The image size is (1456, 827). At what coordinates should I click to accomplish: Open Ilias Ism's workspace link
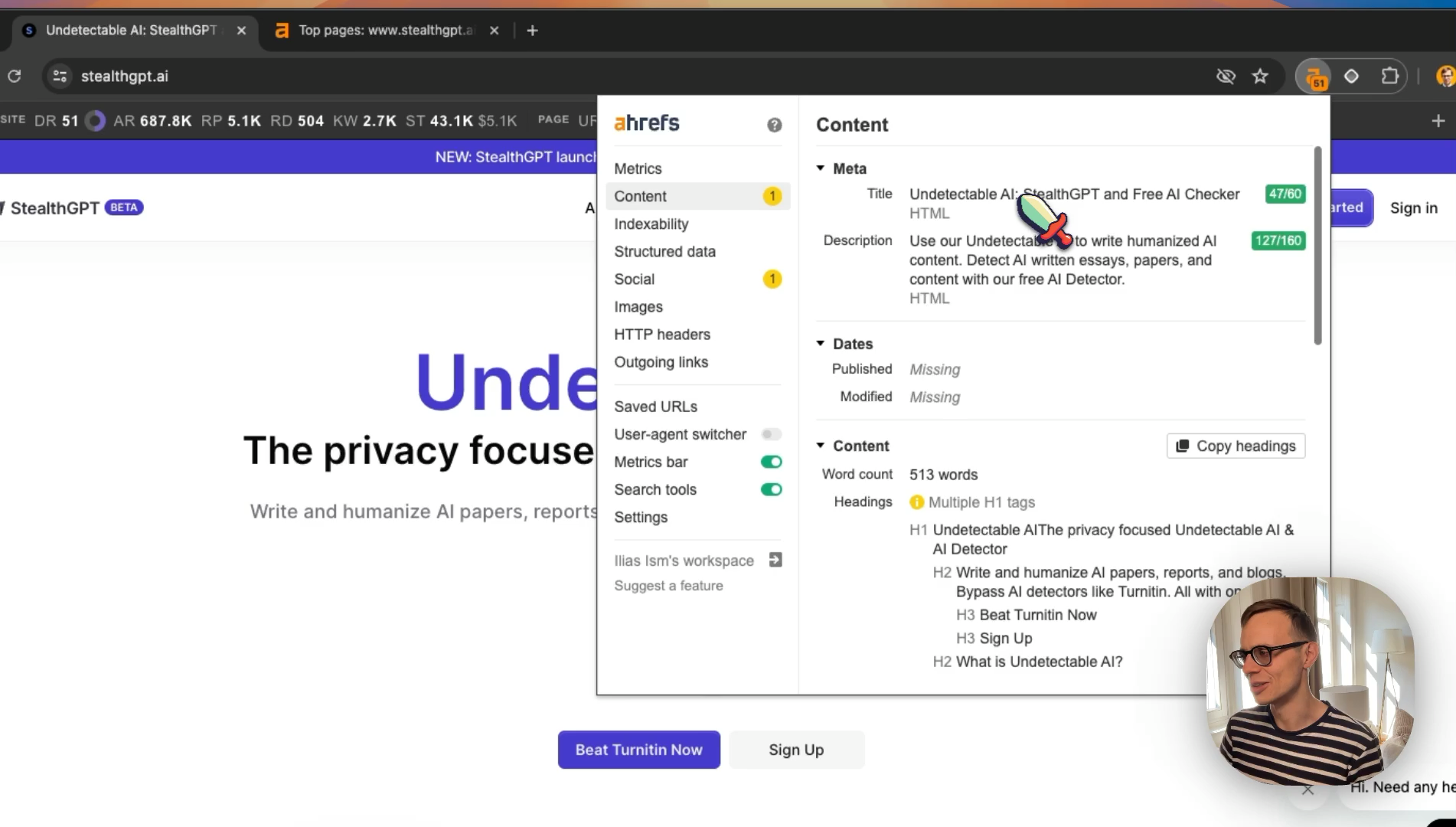tap(684, 561)
